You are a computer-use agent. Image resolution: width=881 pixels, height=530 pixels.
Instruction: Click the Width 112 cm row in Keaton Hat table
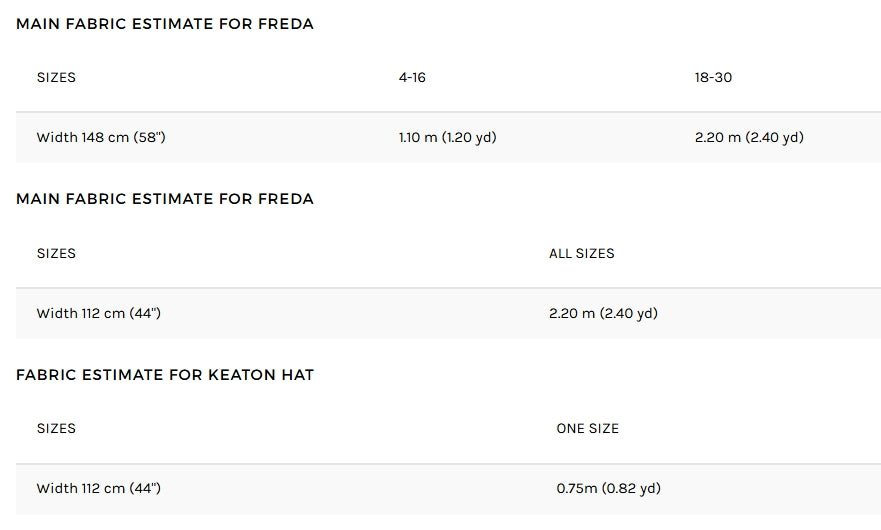click(448, 489)
